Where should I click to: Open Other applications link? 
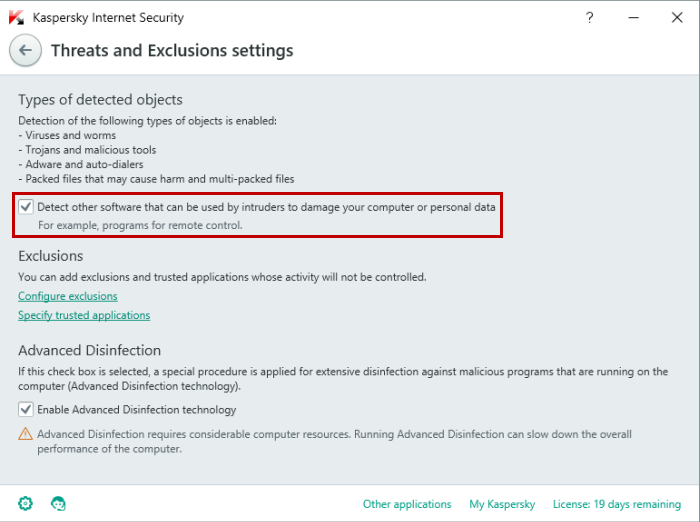point(407,504)
